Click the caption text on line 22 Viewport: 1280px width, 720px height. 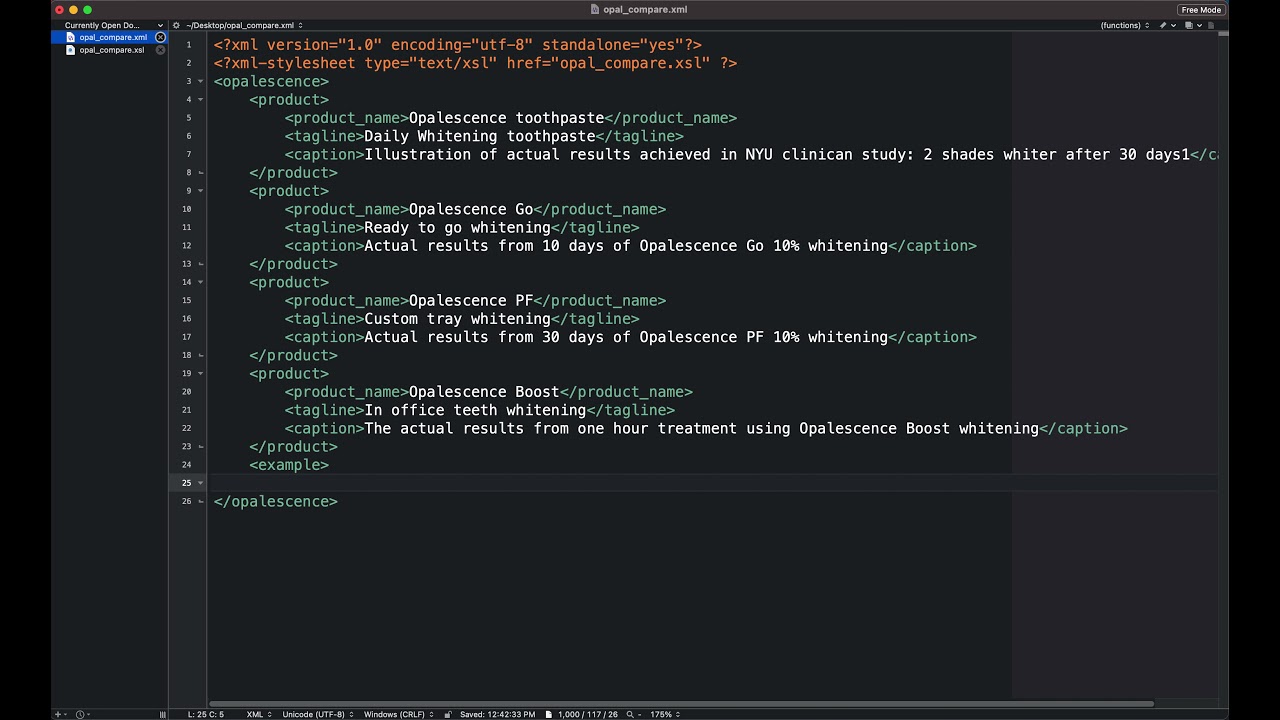point(701,429)
